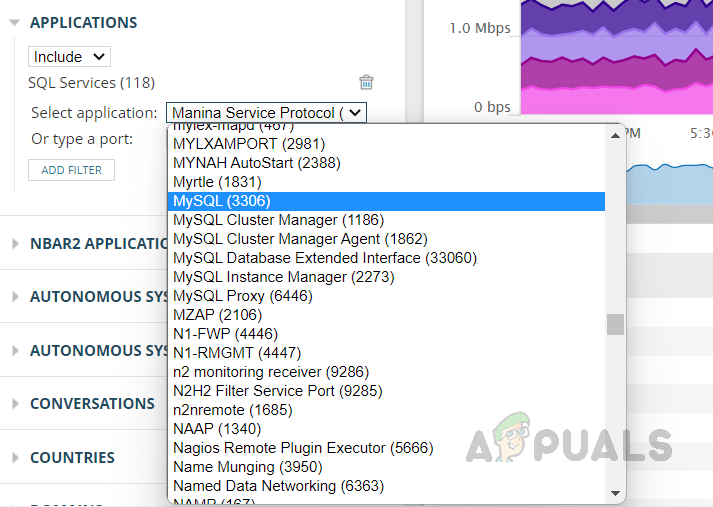Expand the NBAR2 Applications section

pyautogui.click(x=15, y=243)
